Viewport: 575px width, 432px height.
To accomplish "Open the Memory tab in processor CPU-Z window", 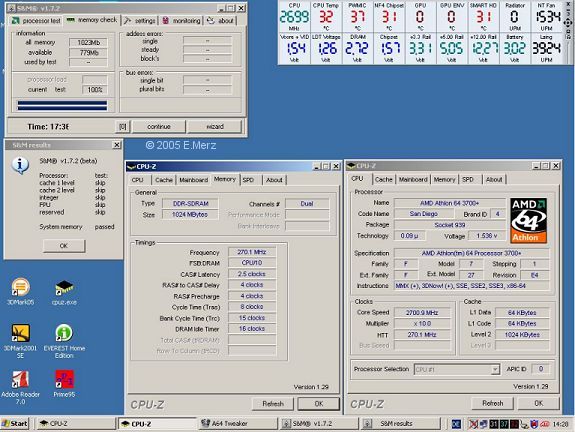I will point(444,179).
